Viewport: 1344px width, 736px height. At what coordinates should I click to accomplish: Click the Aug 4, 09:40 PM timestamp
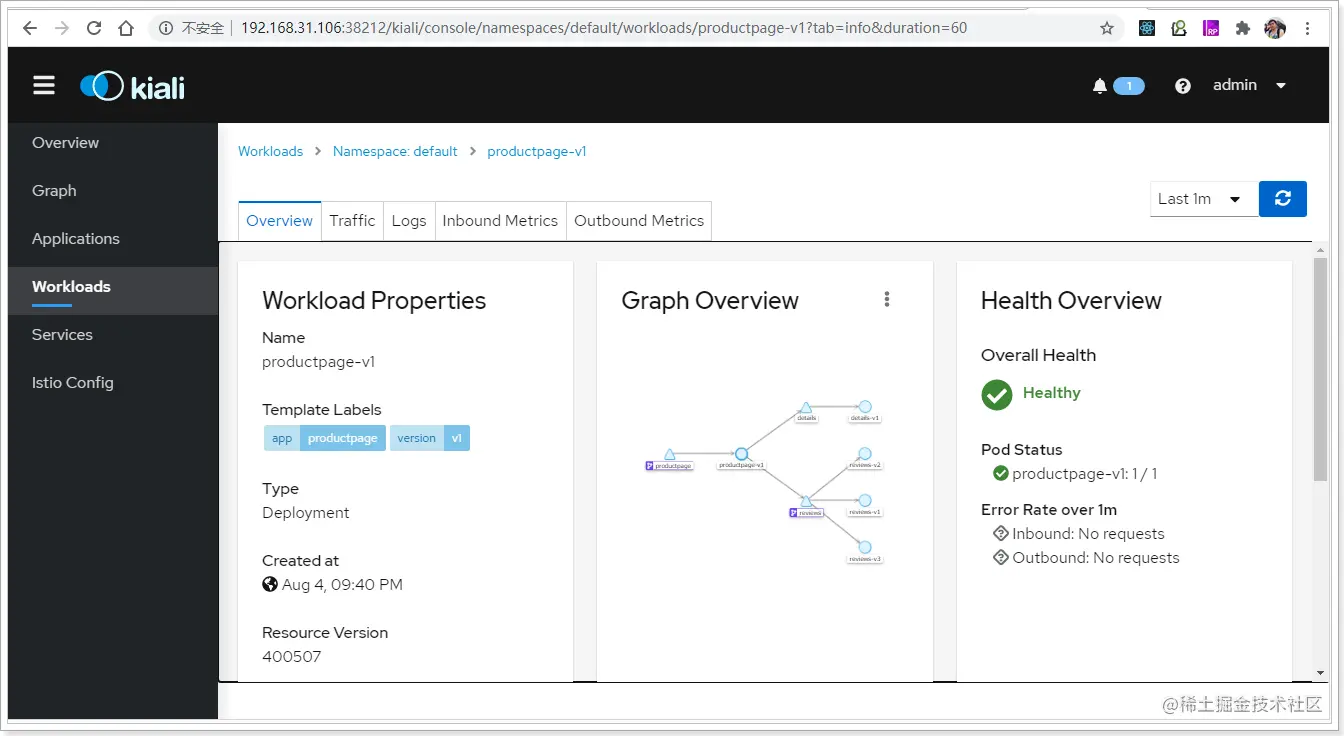[x=342, y=585]
